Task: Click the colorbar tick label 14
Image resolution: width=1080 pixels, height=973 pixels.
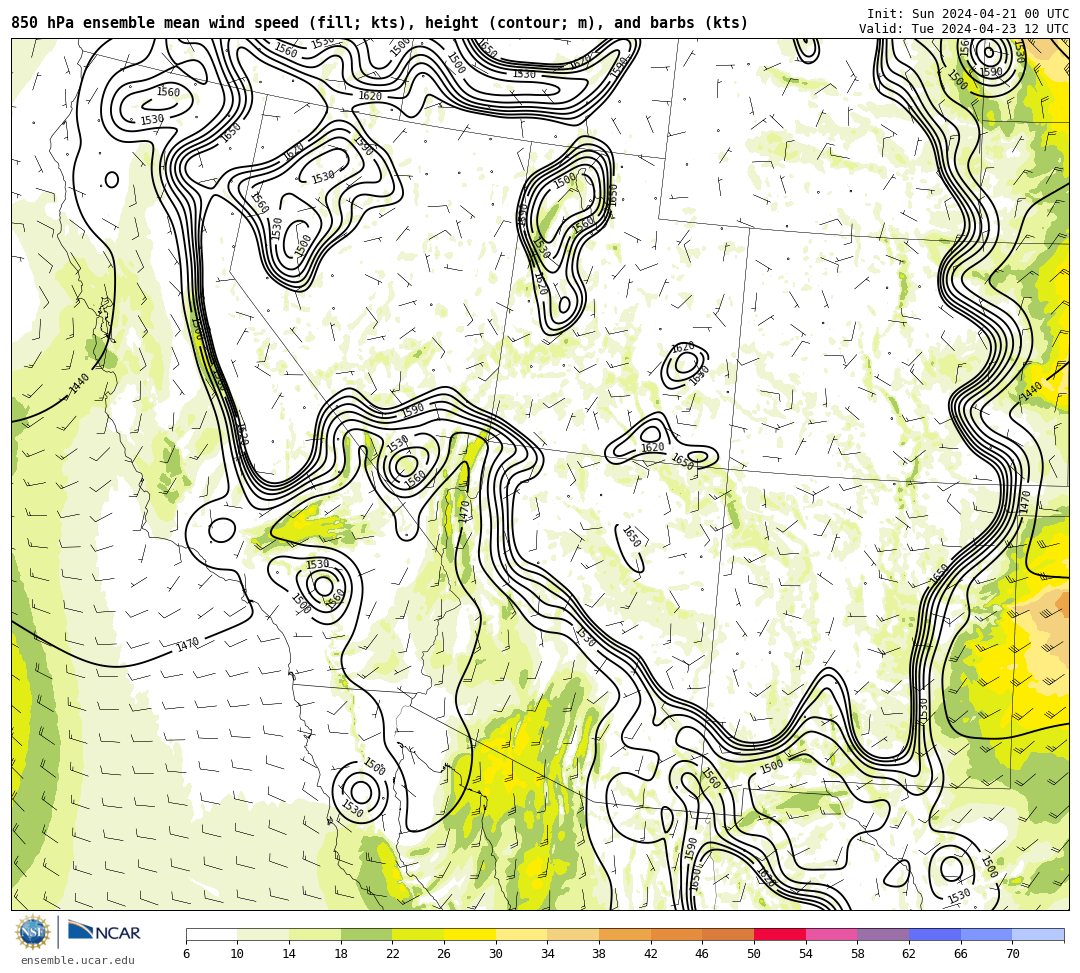Action: (289, 954)
